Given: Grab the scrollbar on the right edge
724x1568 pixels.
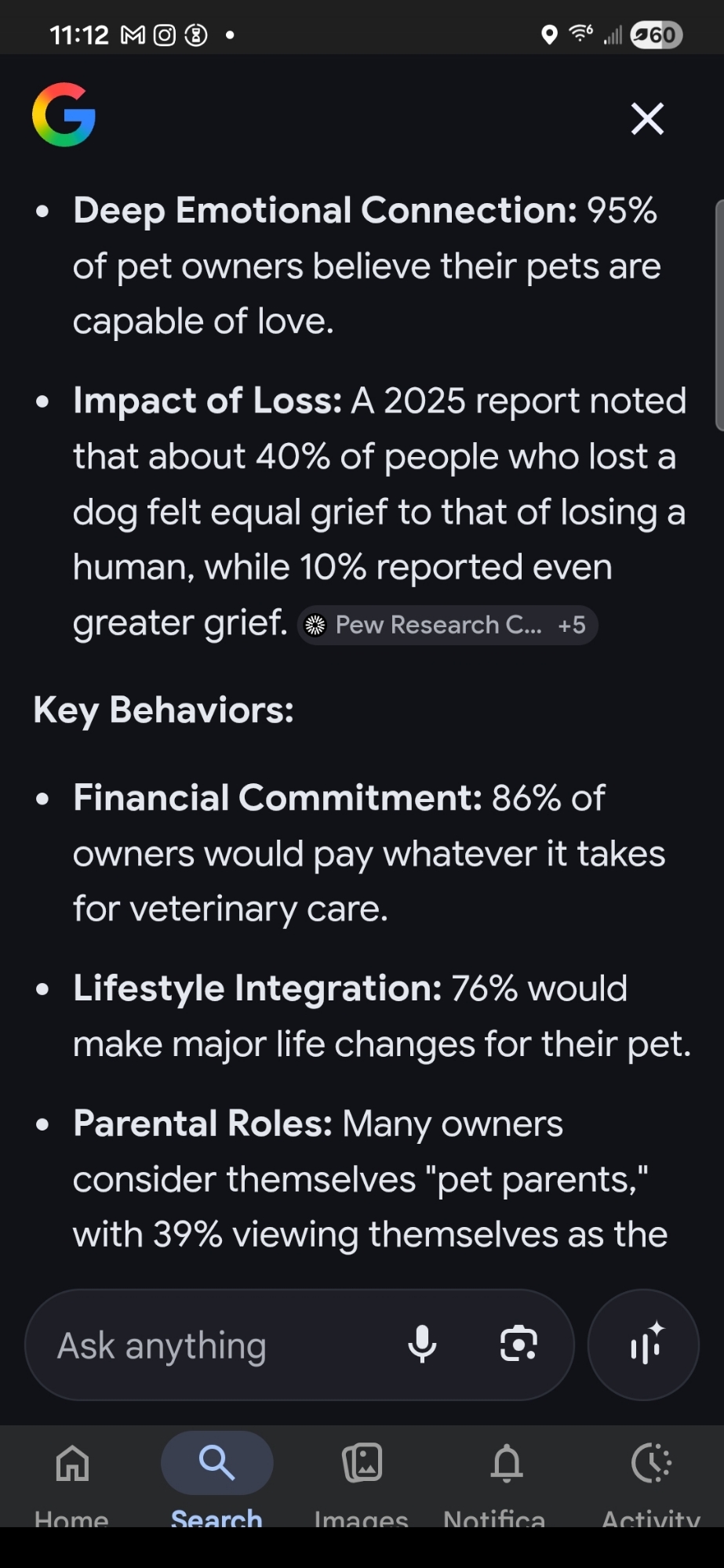Looking at the screenshot, I should click(x=719, y=315).
